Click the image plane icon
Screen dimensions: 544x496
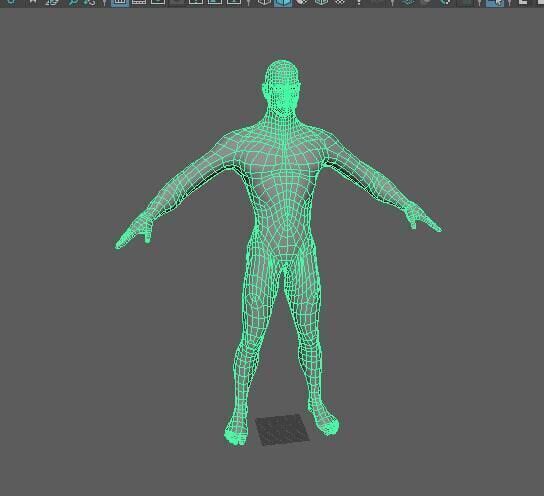coord(53,2)
